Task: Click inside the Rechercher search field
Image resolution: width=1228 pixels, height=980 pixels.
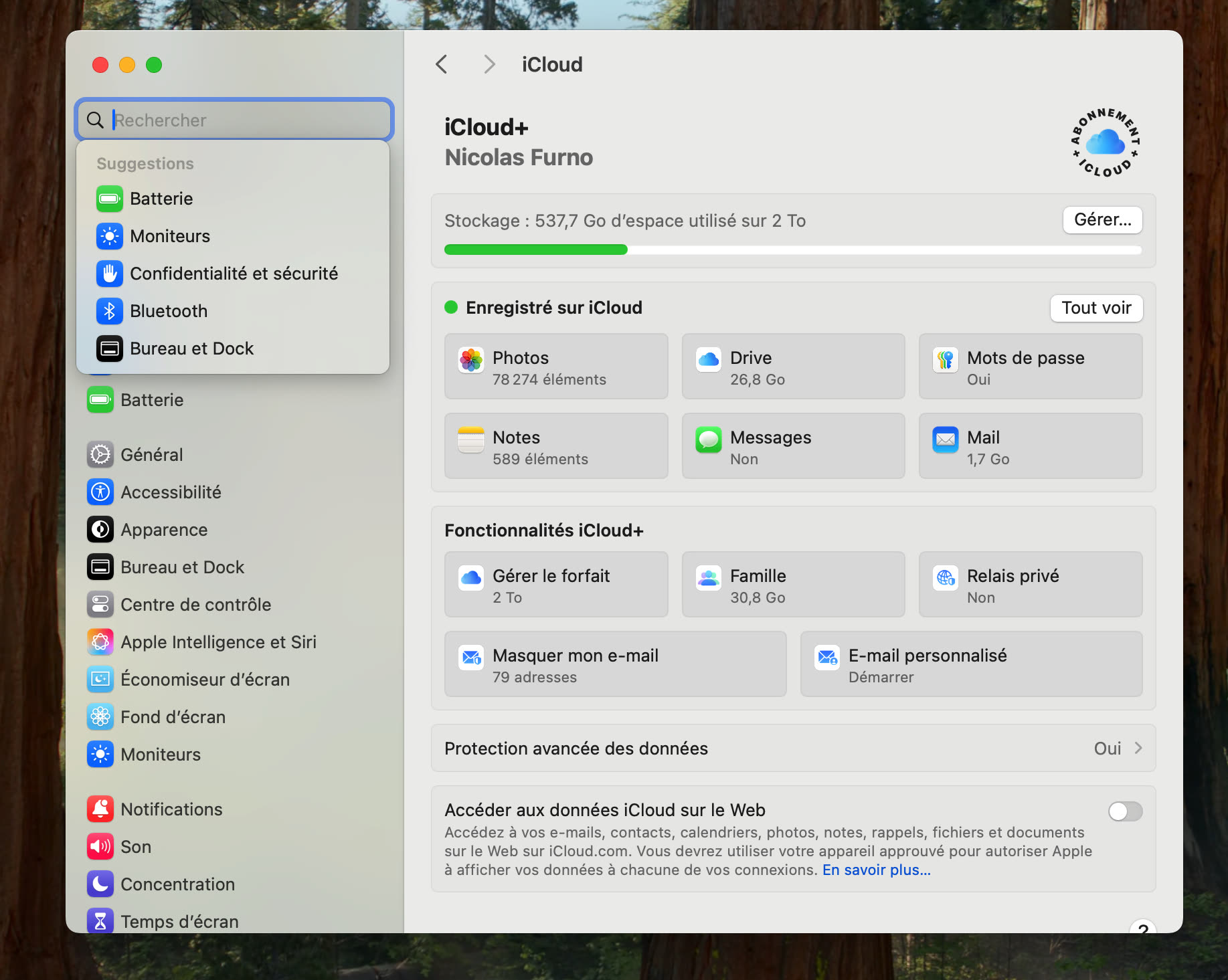Action: coord(233,119)
